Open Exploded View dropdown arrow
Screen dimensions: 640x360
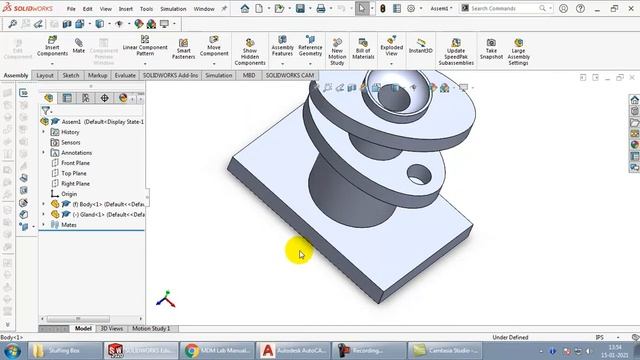pyautogui.click(x=391, y=64)
